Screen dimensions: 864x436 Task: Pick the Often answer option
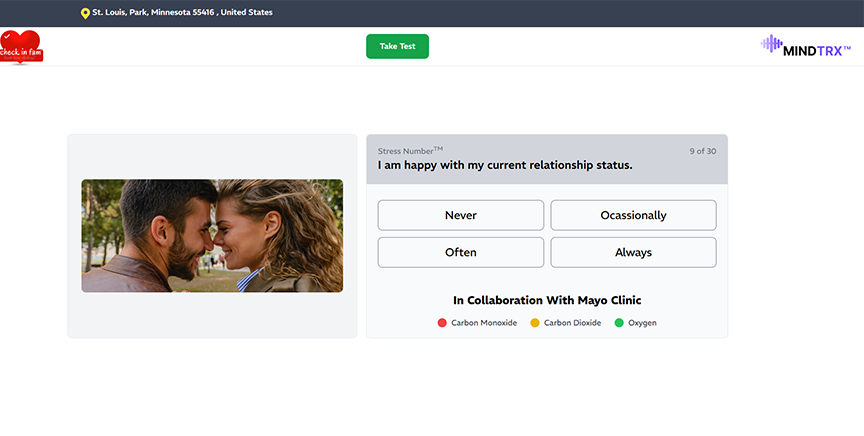460,252
